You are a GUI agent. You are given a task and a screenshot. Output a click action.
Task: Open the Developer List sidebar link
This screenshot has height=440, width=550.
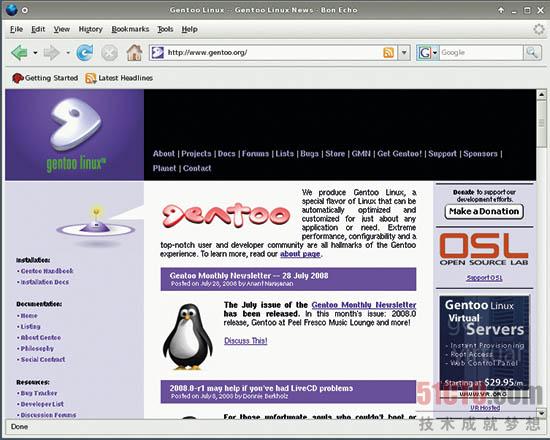point(42,404)
